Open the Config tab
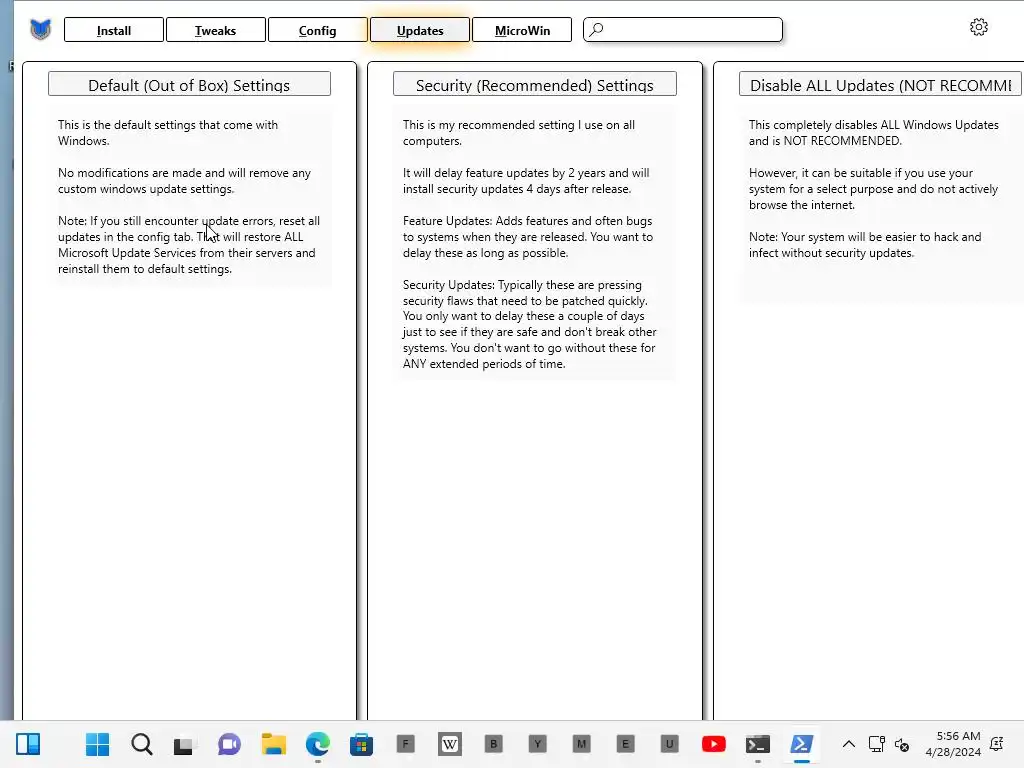Image resolution: width=1024 pixels, height=768 pixels. point(317,30)
